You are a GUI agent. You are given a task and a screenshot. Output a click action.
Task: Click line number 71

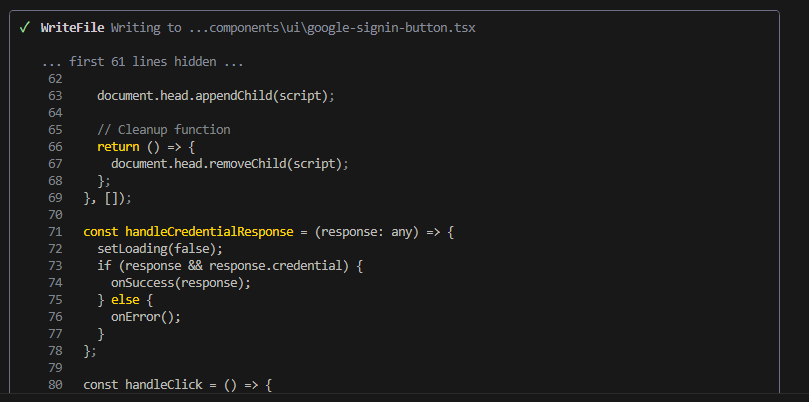55,232
